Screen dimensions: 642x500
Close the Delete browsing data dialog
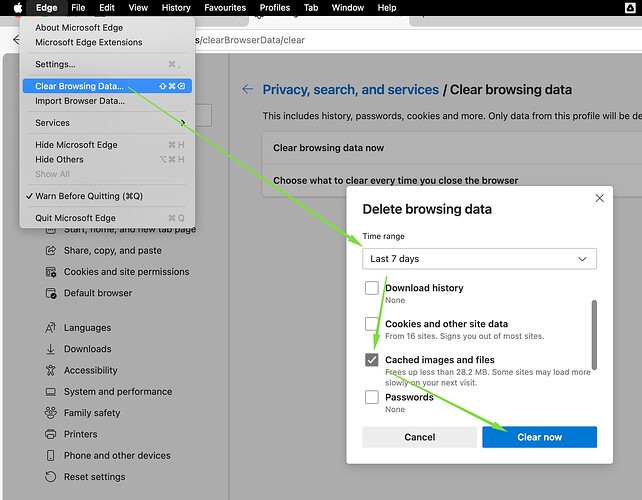(x=599, y=198)
